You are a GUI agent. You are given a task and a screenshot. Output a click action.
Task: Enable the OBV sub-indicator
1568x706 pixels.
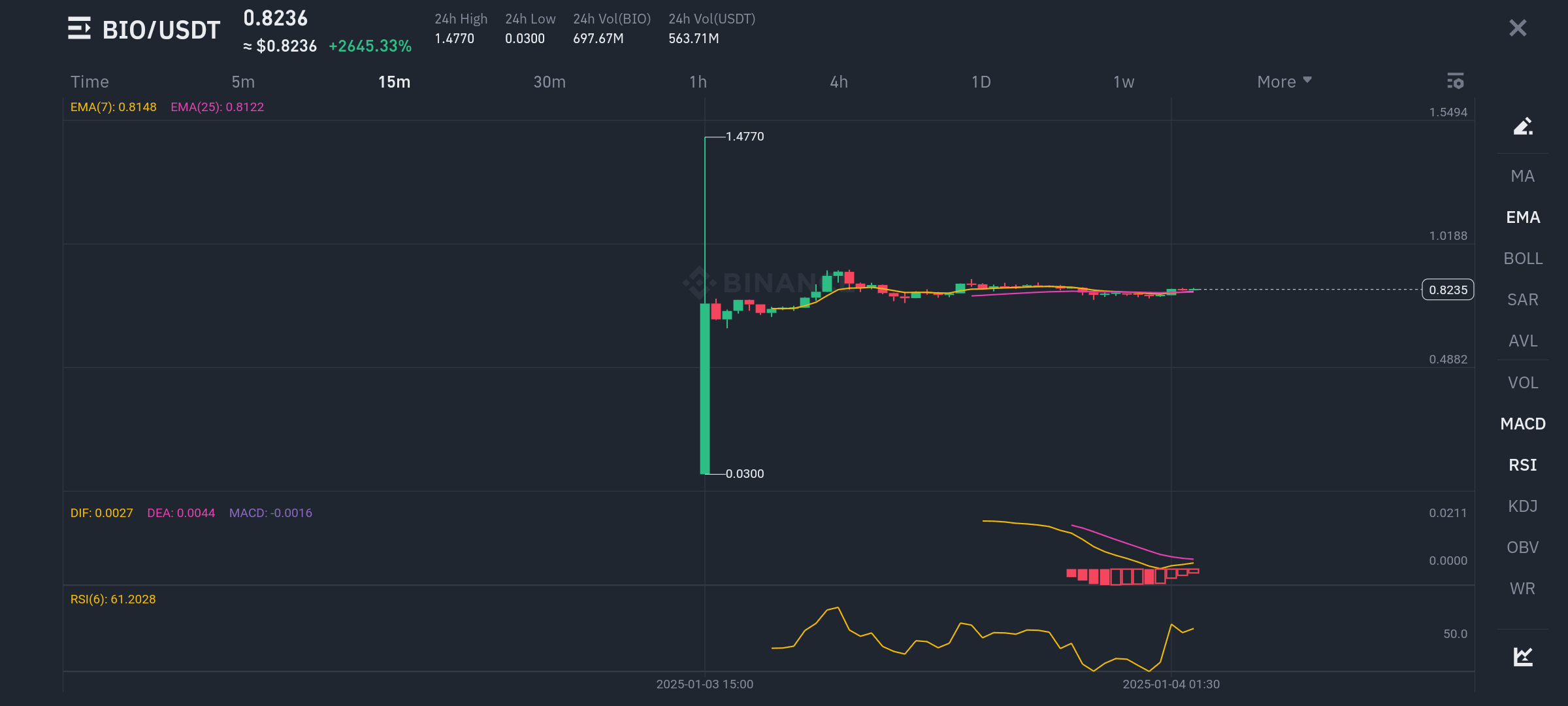coord(1523,547)
